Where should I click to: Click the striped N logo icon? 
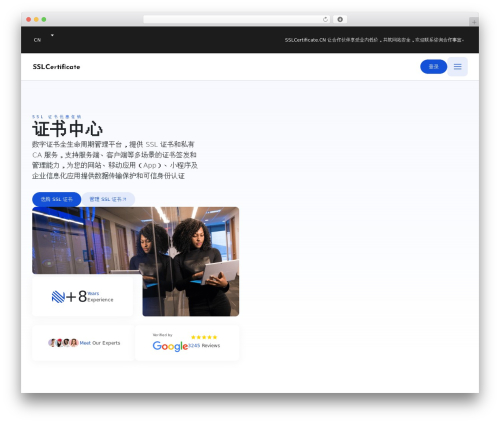tap(58, 297)
